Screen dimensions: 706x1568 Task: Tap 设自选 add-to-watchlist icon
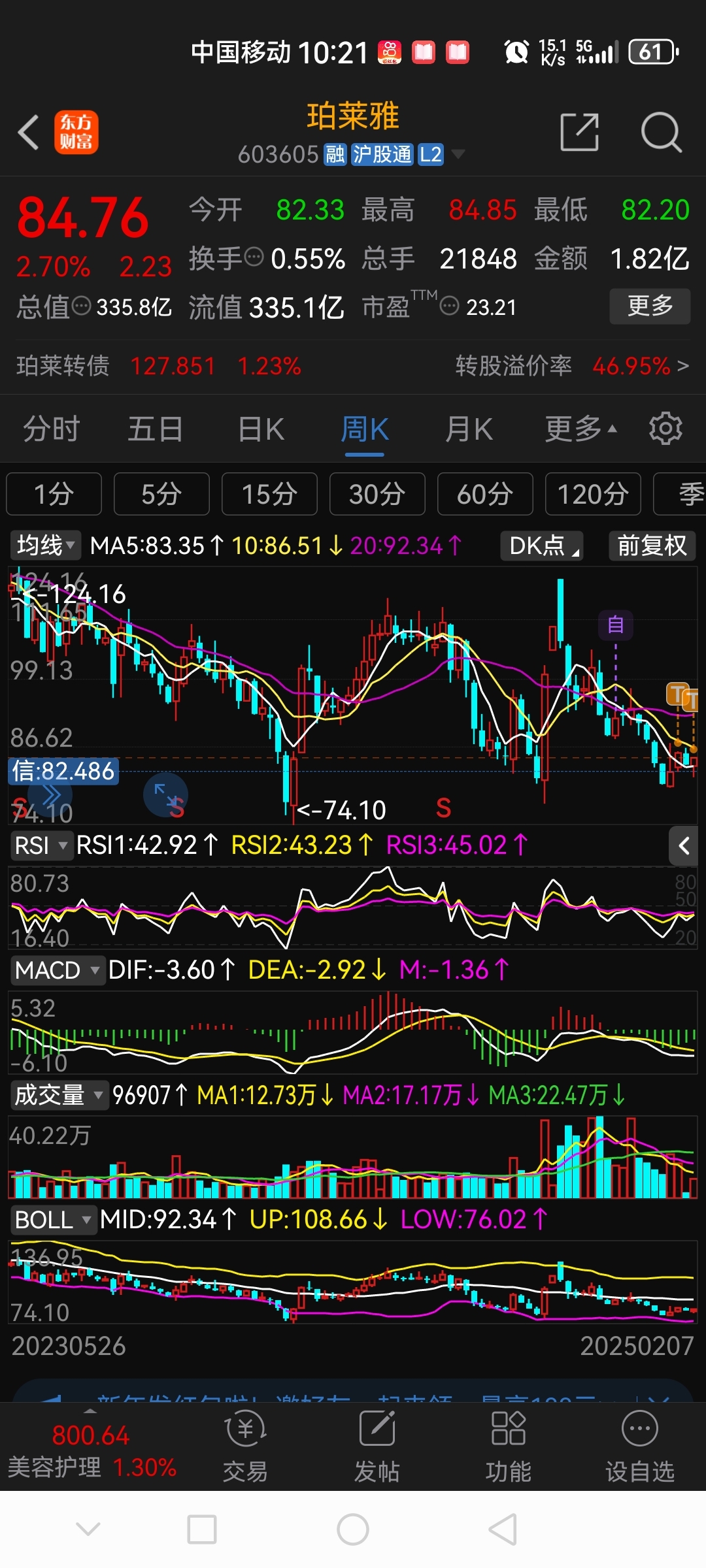640,1445
